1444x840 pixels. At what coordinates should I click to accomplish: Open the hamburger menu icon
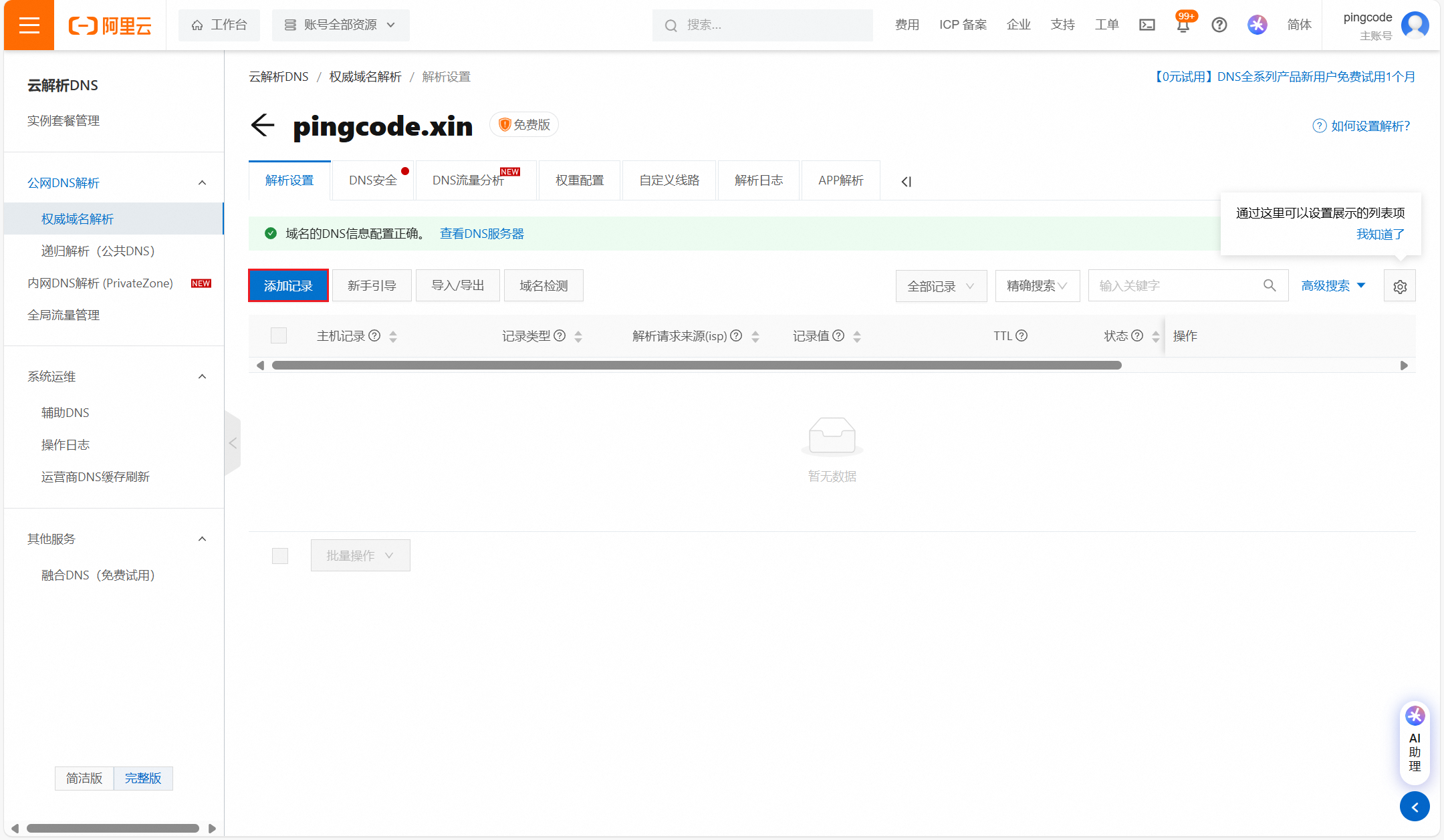tap(29, 25)
